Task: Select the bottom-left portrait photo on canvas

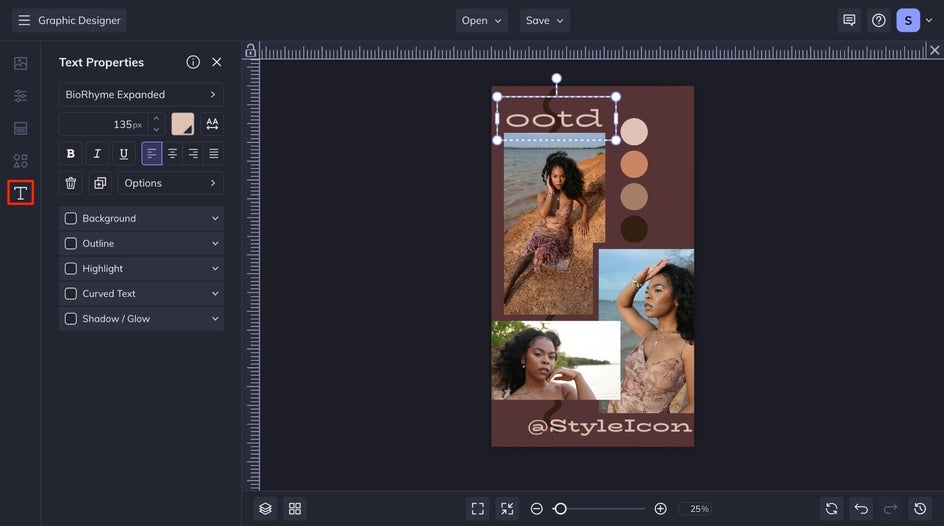Action: (555, 360)
